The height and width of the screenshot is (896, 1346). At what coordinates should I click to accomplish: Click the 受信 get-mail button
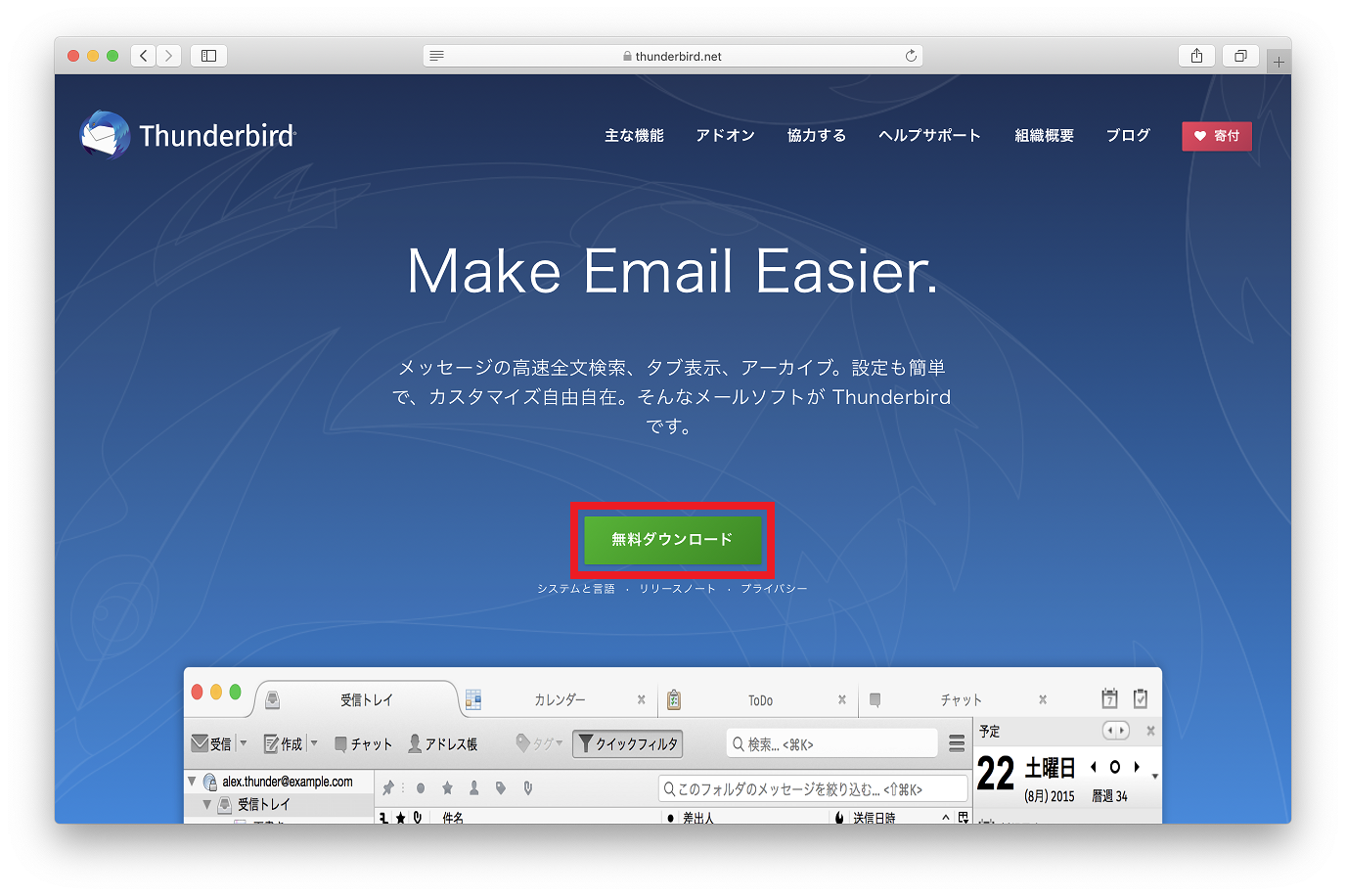[211, 744]
